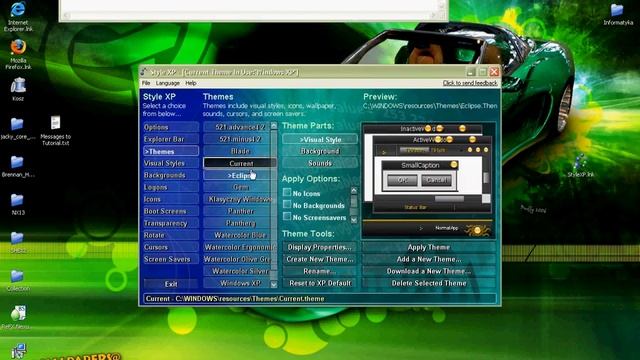Select the Gem theme
Viewport: 640px width, 360px height.
237,187
